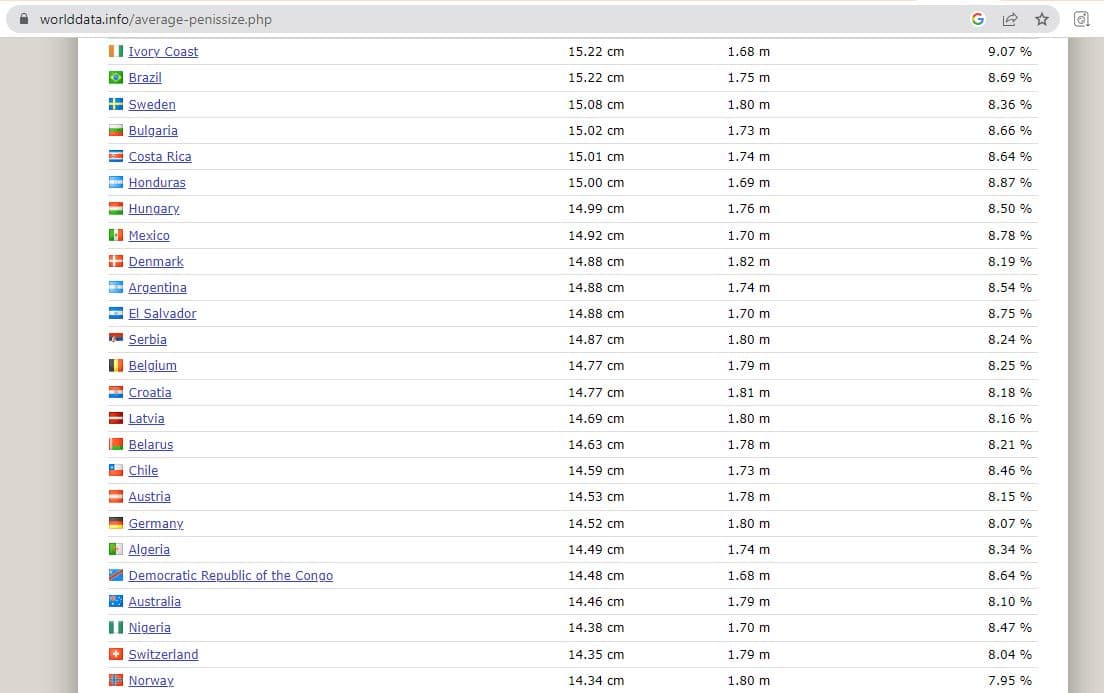The height and width of the screenshot is (693, 1104).
Task: Click the Germany flag icon
Action: tap(116, 523)
